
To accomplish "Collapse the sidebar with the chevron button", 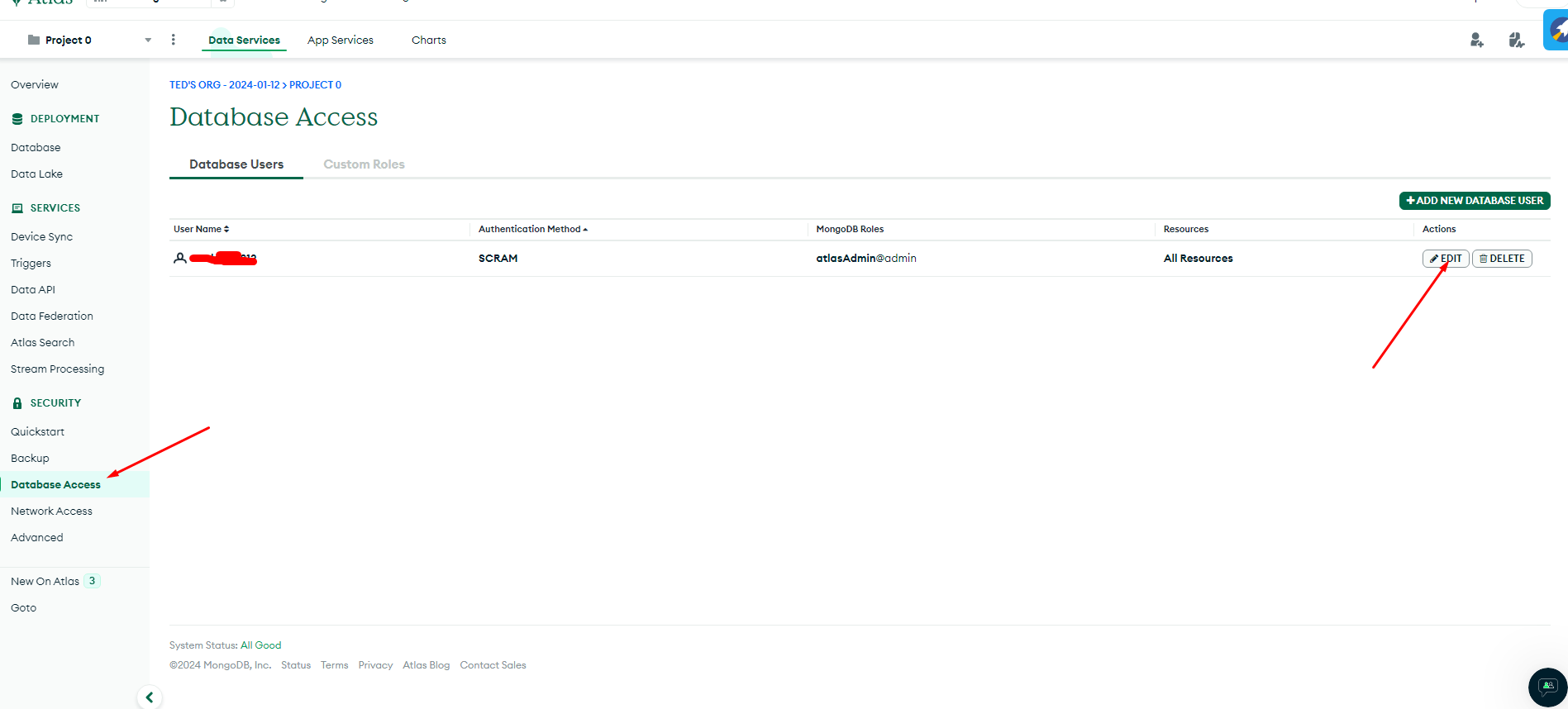I will tap(150, 697).
